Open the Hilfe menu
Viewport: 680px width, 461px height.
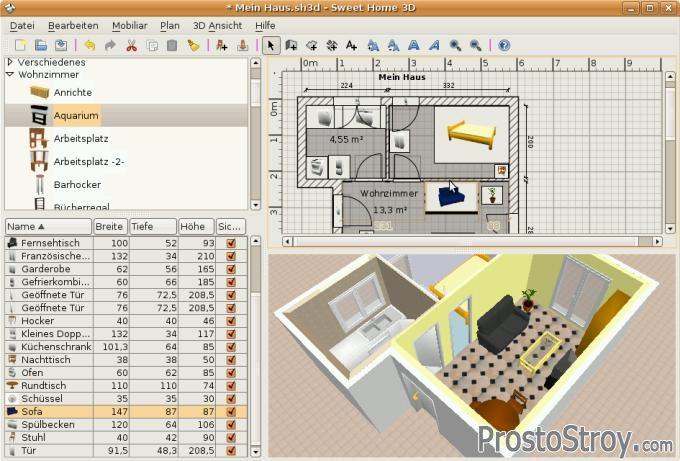(x=265, y=26)
